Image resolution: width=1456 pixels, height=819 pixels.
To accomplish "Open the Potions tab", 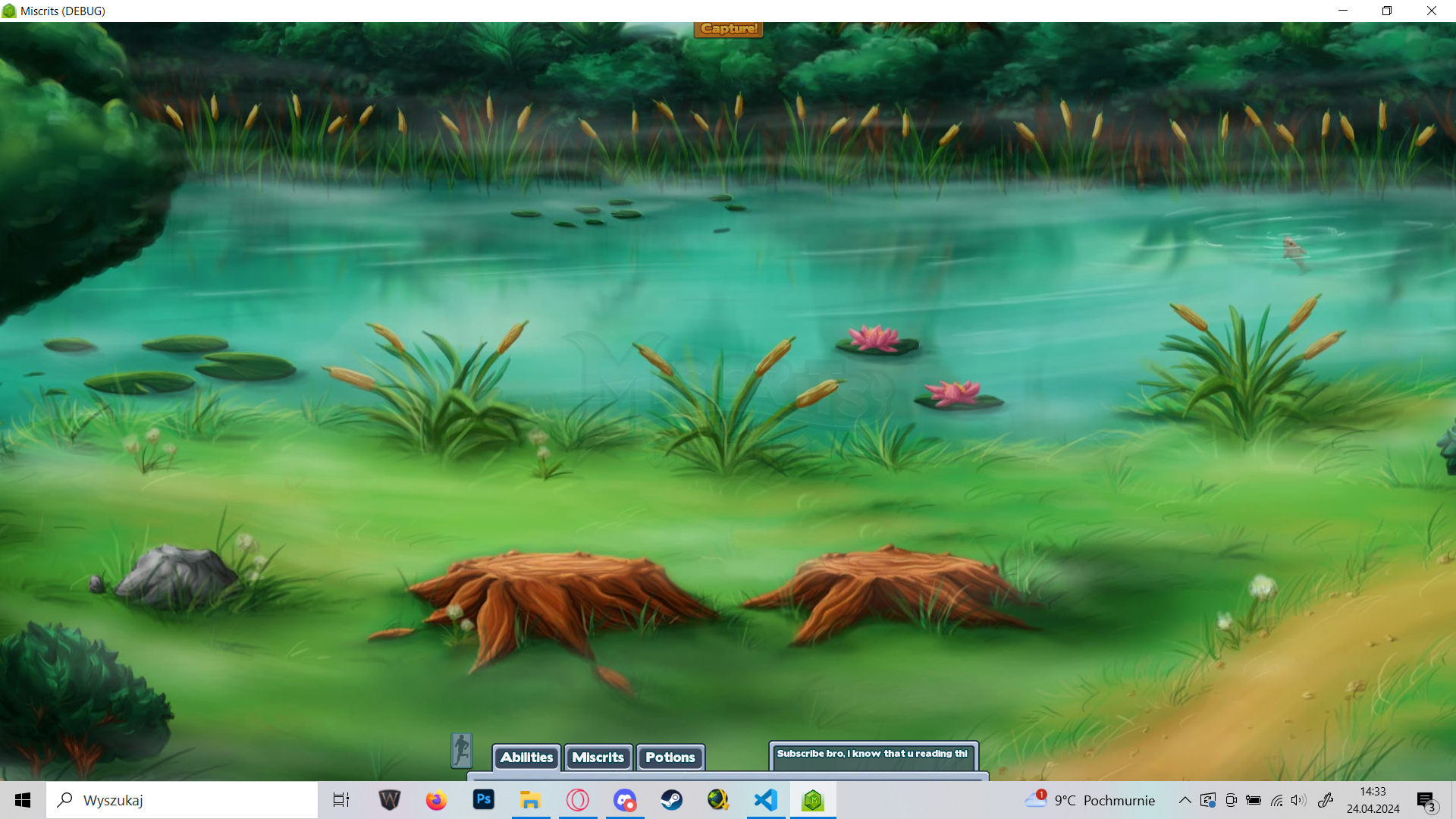I will click(670, 758).
